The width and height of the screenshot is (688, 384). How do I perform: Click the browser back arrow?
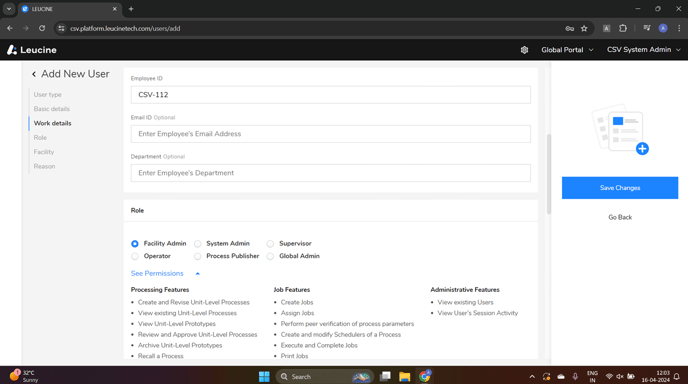[10, 28]
